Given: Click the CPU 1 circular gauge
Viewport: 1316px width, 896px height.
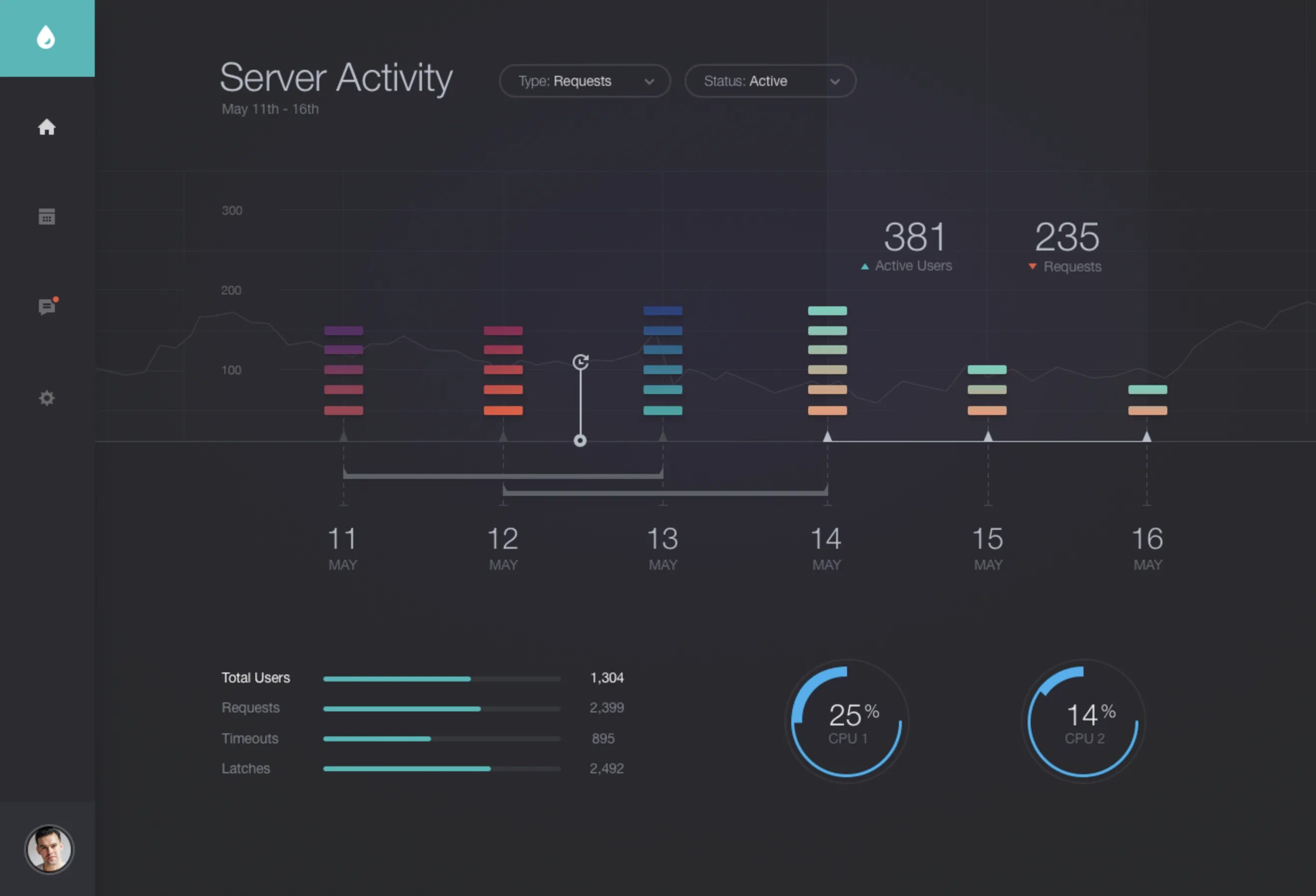Looking at the screenshot, I should coord(847,721).
